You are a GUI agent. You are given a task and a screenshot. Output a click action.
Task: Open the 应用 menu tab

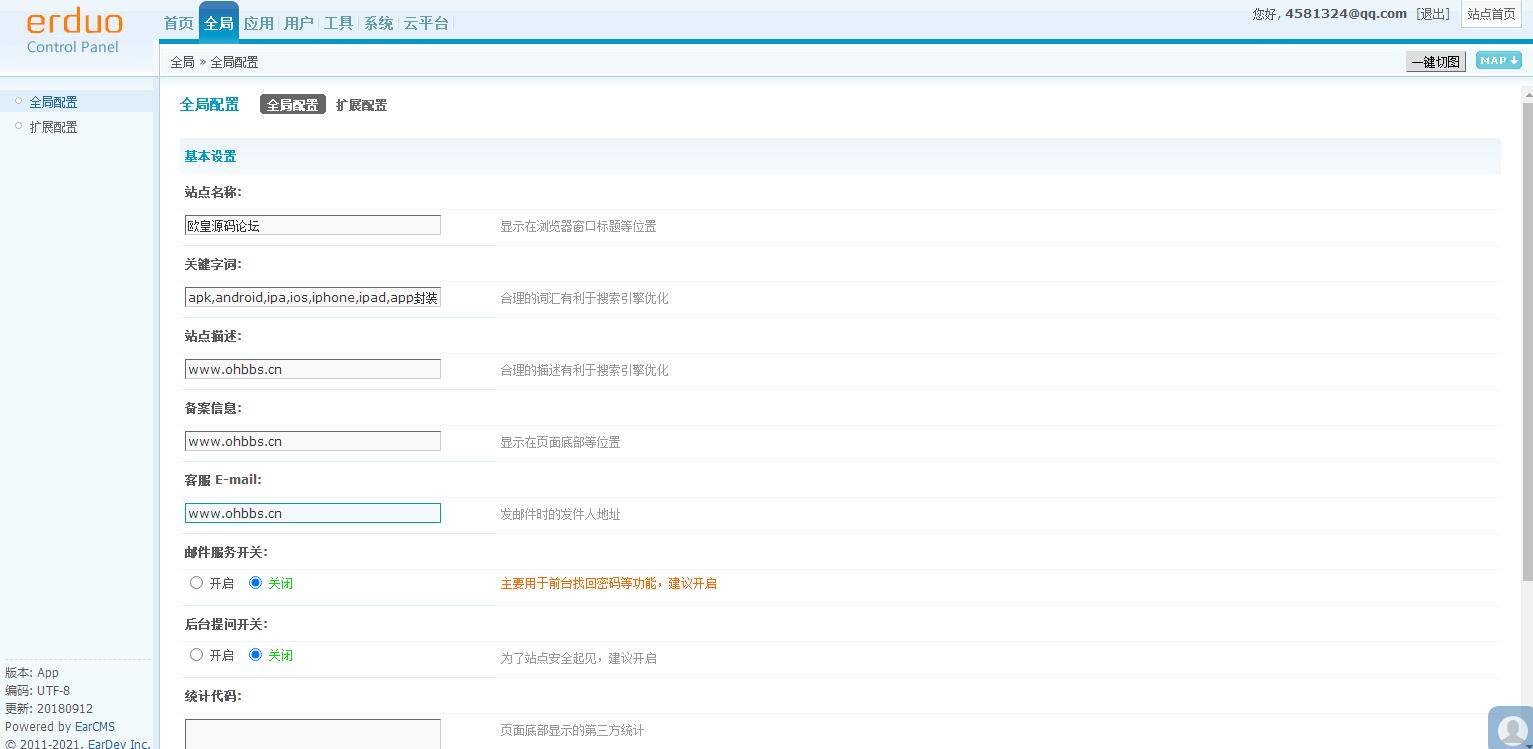[258, 23]
